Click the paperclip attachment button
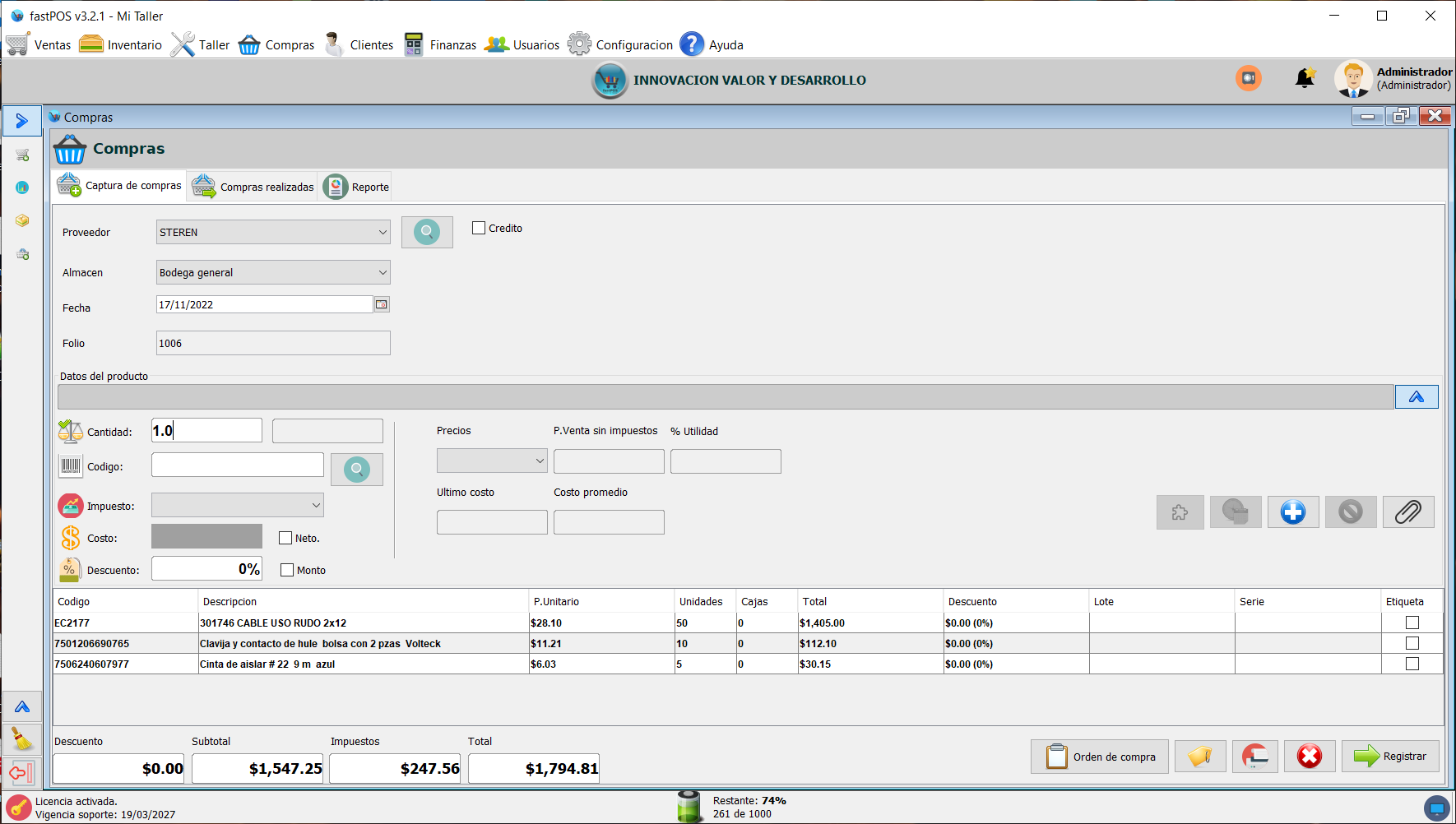This screenshot has width=1456, height=824. click(x=1407, y=512)
